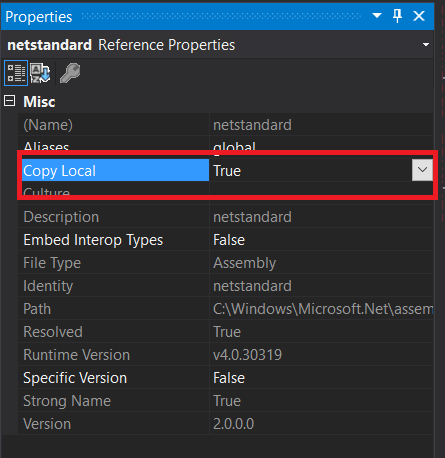Select the Path property label
Screen dimensions: 445x458
[37, 309]
